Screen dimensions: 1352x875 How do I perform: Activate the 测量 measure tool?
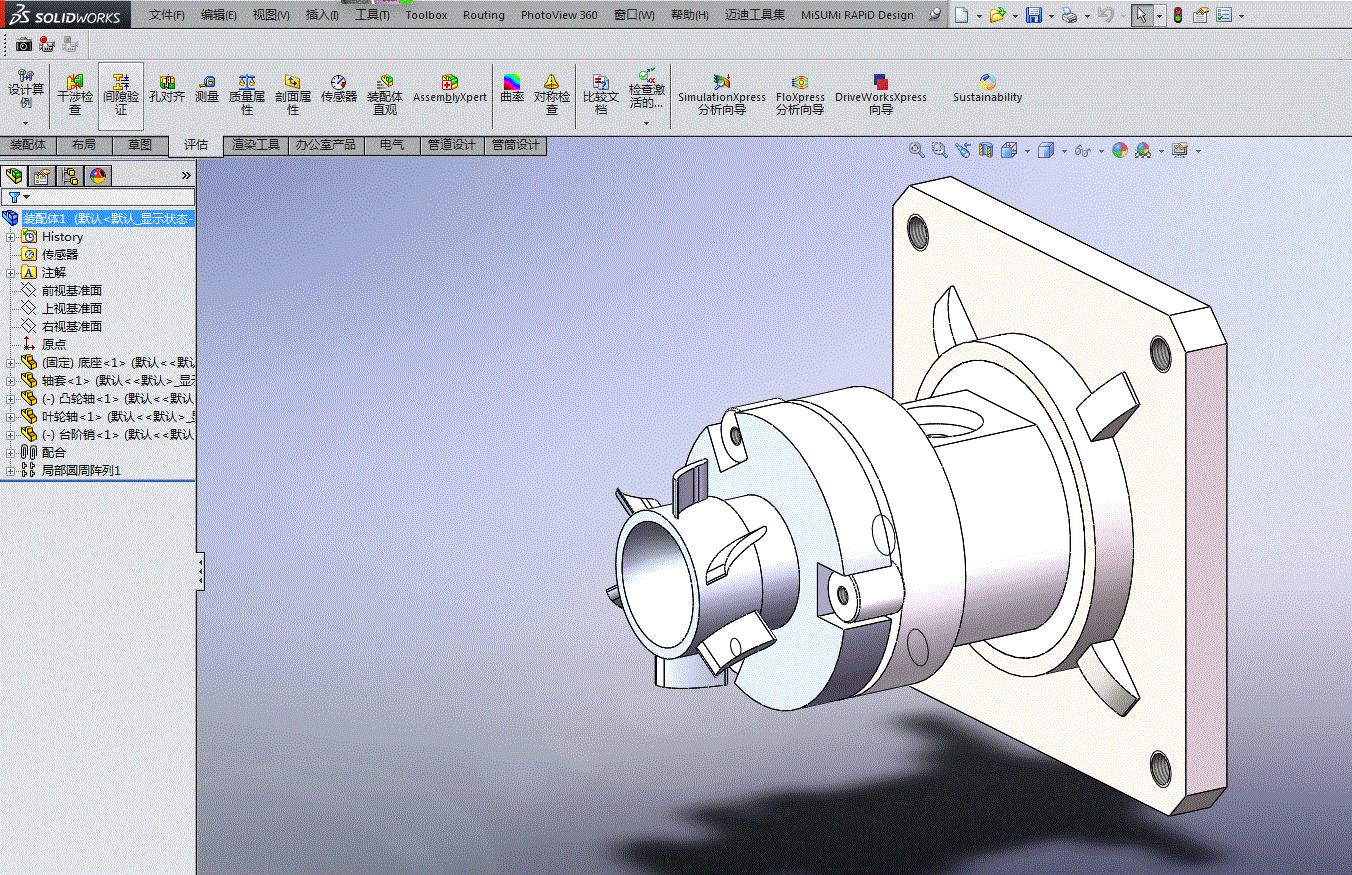click(207, 89)
